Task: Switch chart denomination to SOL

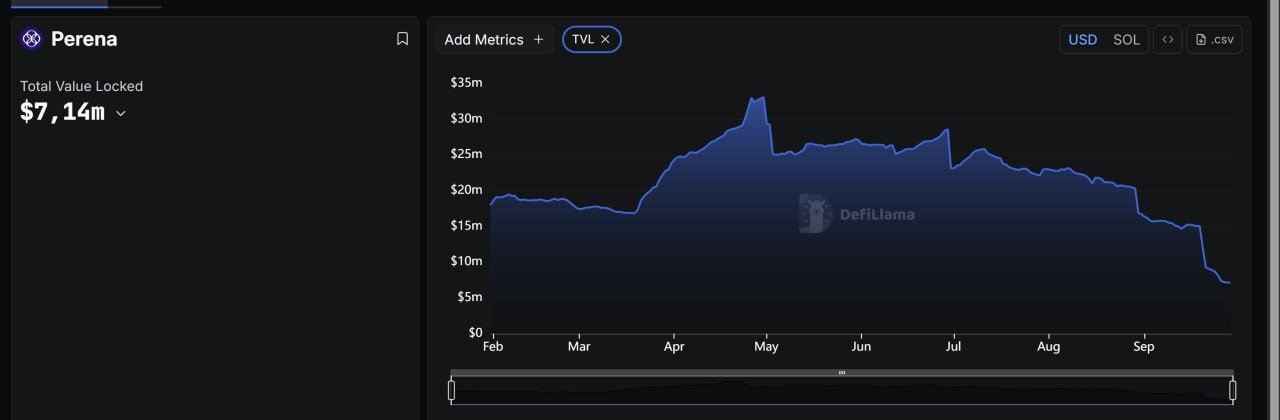Action: tap(1126, 40)
